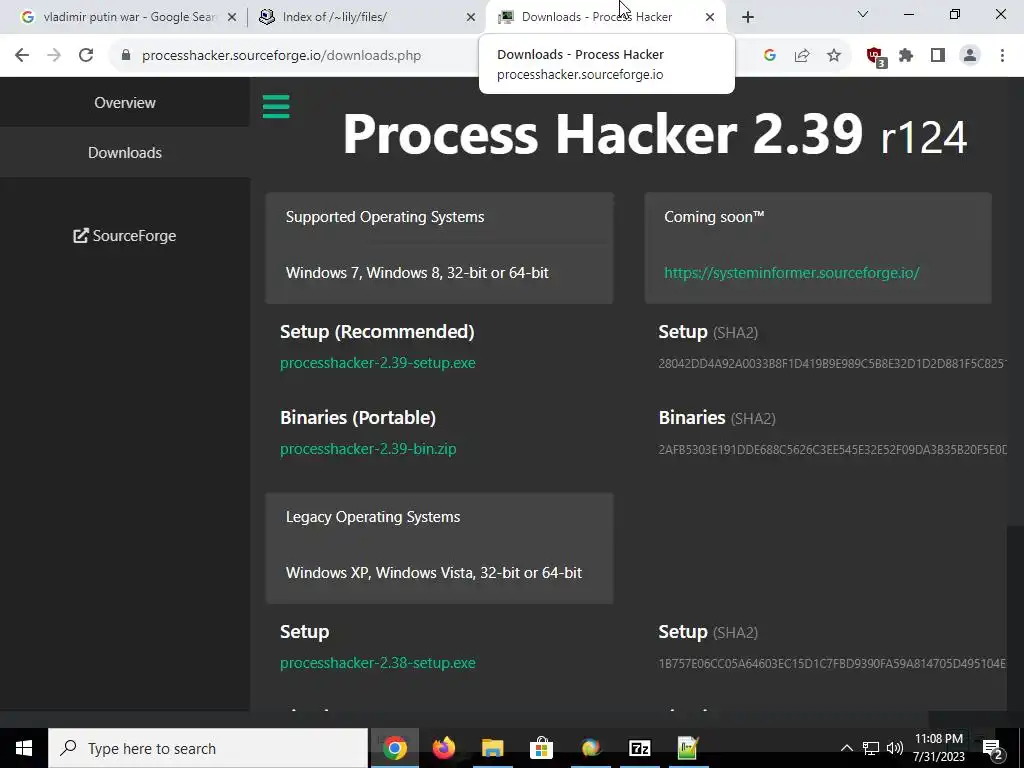Viewport: 1024px width, 768px height.
Task: Click the forward navigation arrow
Action: click(x=54, y=56)
